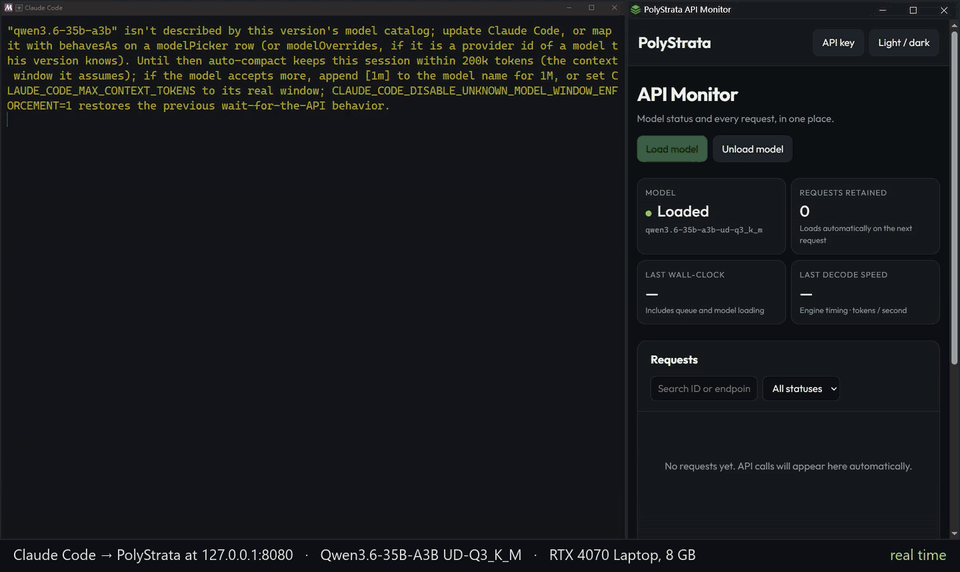Click the PolyStrata heading text
Viewport: 960px width, 572px height.
[x=674, y=43]
